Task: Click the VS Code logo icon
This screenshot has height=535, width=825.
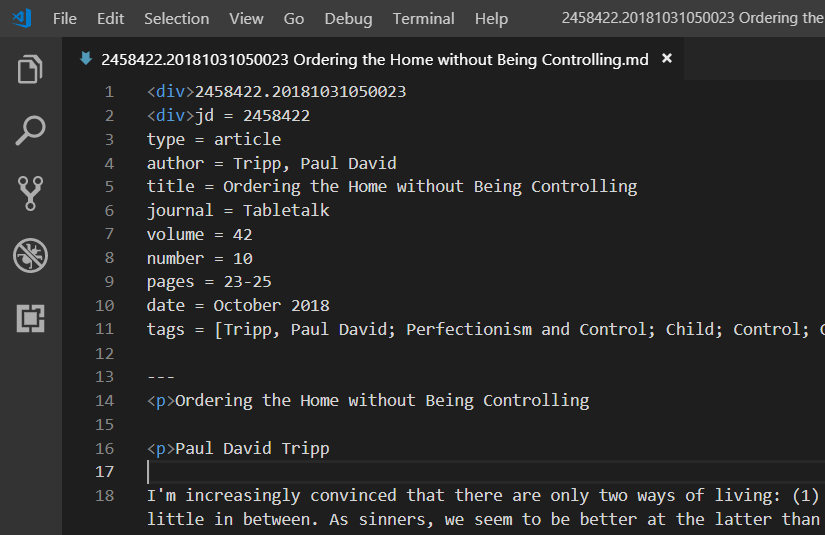Action: point(22,18)
